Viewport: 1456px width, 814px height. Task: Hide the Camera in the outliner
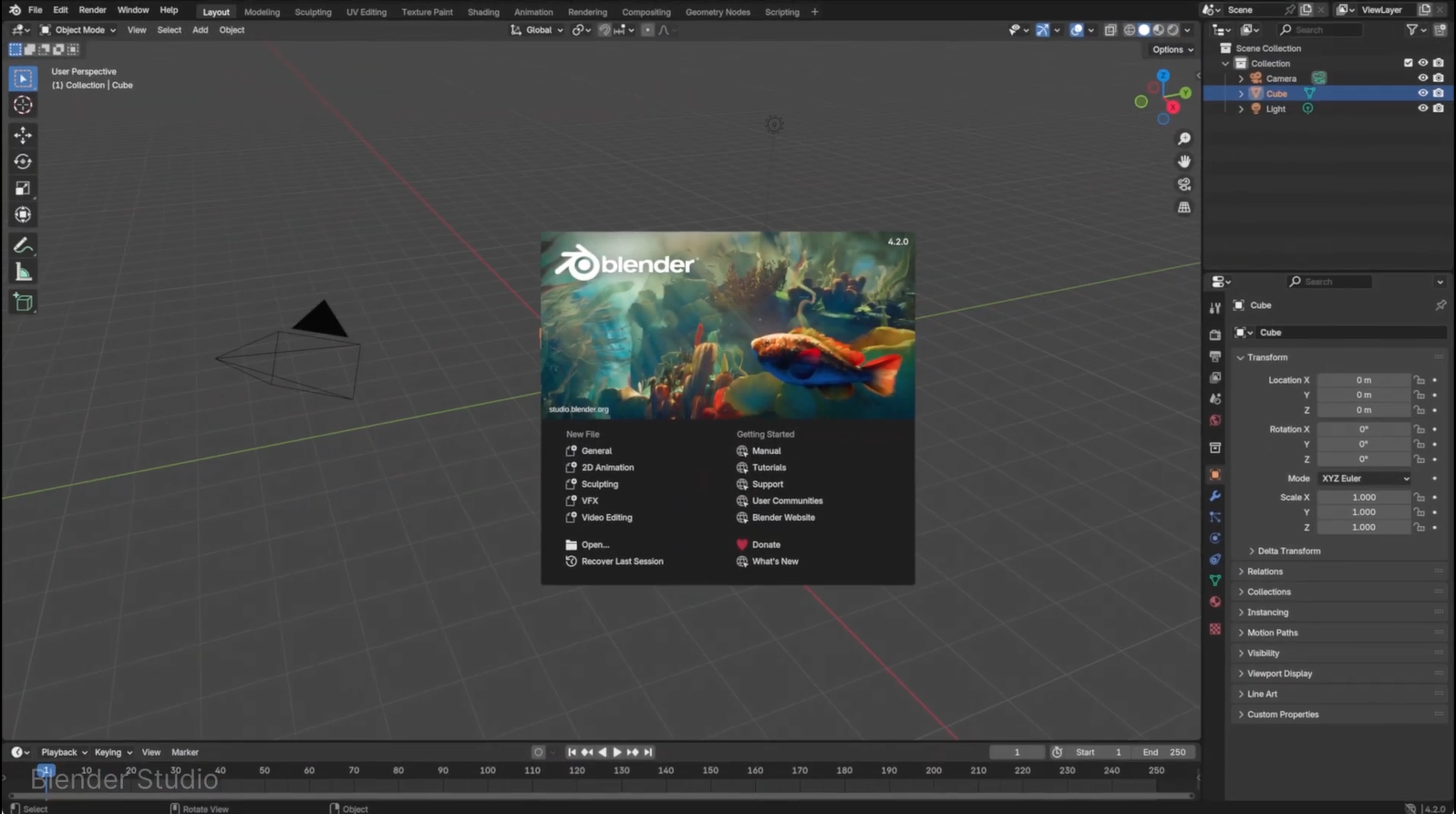(1422, 78)
